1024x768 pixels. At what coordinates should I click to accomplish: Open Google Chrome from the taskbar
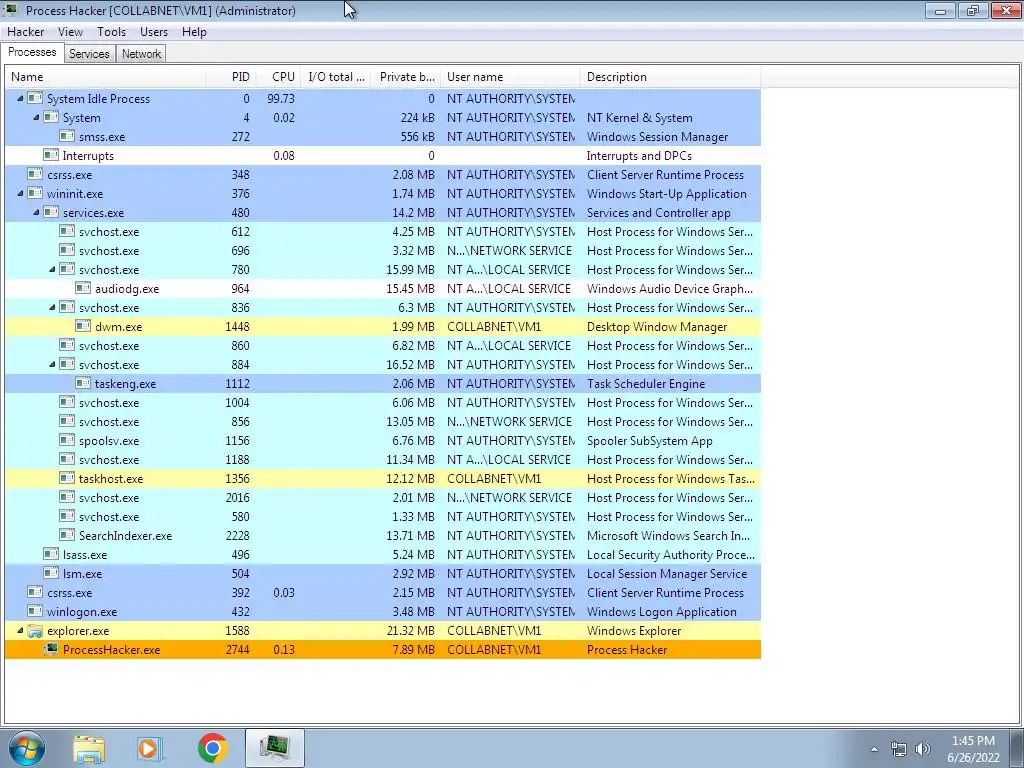click(212, 748)
